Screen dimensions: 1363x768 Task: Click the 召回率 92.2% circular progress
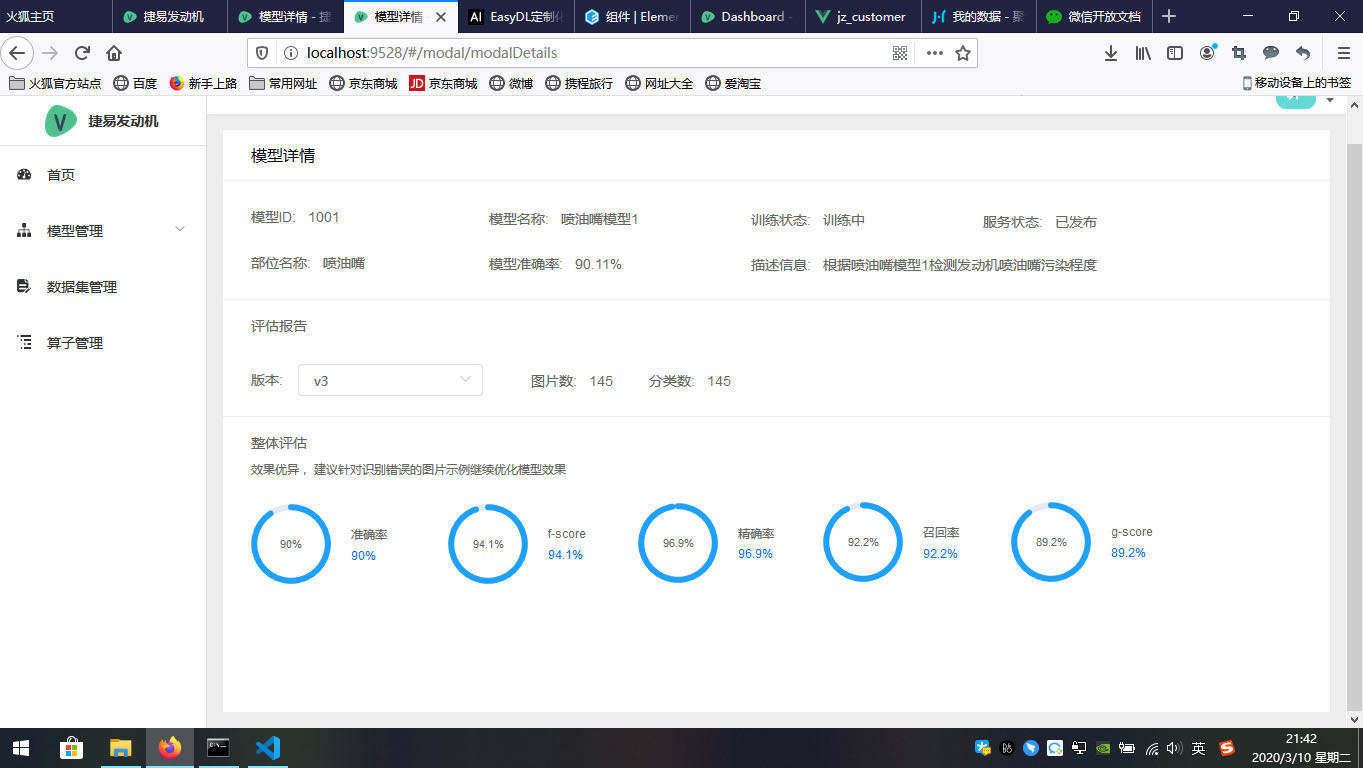(x=863, y=542)
